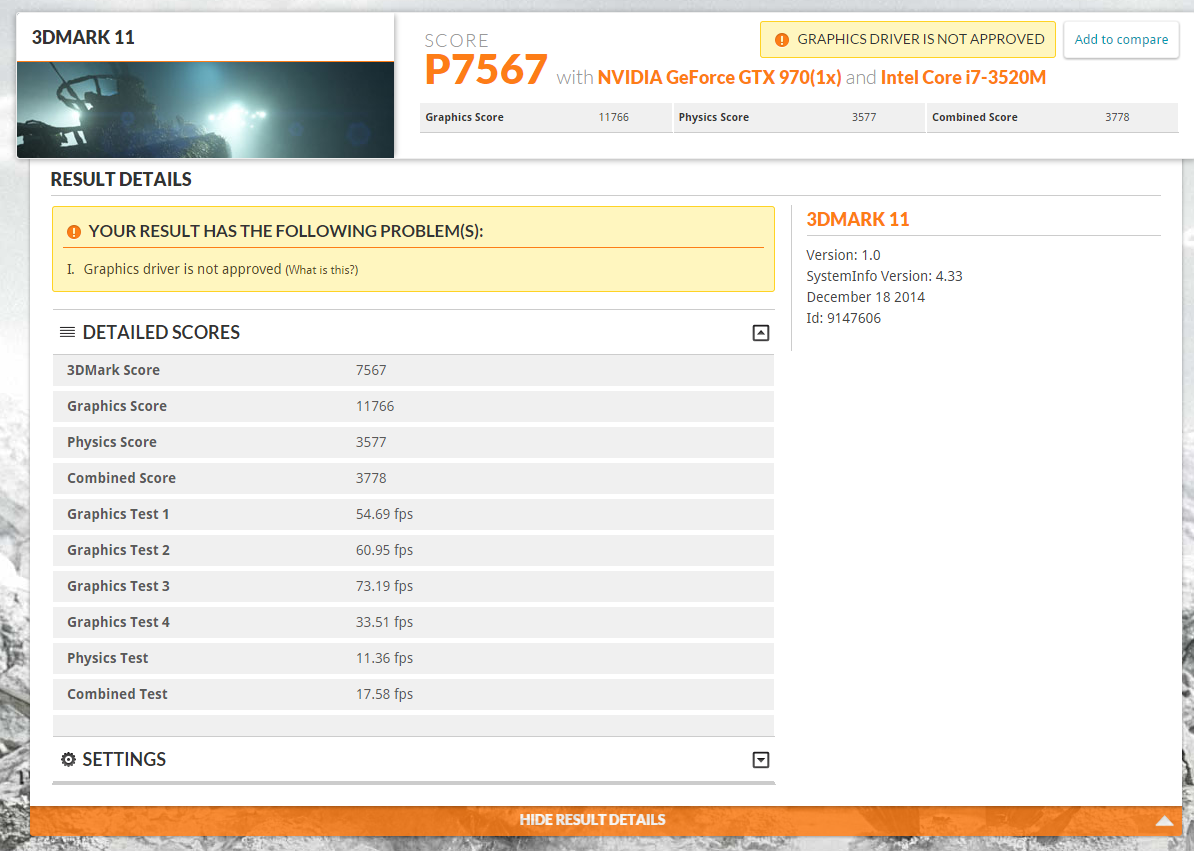The width and height of the screenshot is (1194, 851).
Task: Click the 60.95 fps value for Graphics Test 2
Action: point(385,550)
